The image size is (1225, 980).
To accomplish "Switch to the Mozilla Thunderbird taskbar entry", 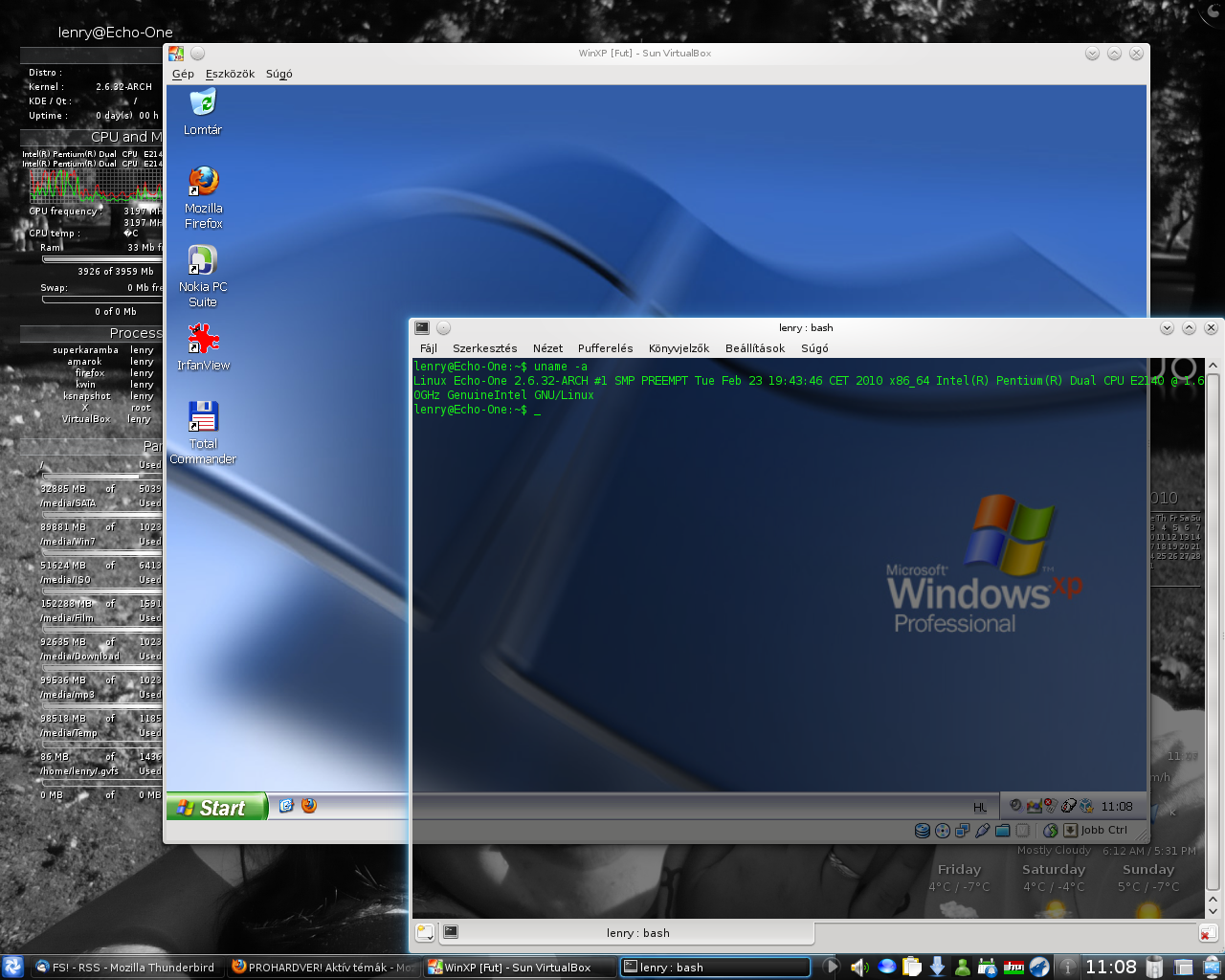I will pos(125,968).
